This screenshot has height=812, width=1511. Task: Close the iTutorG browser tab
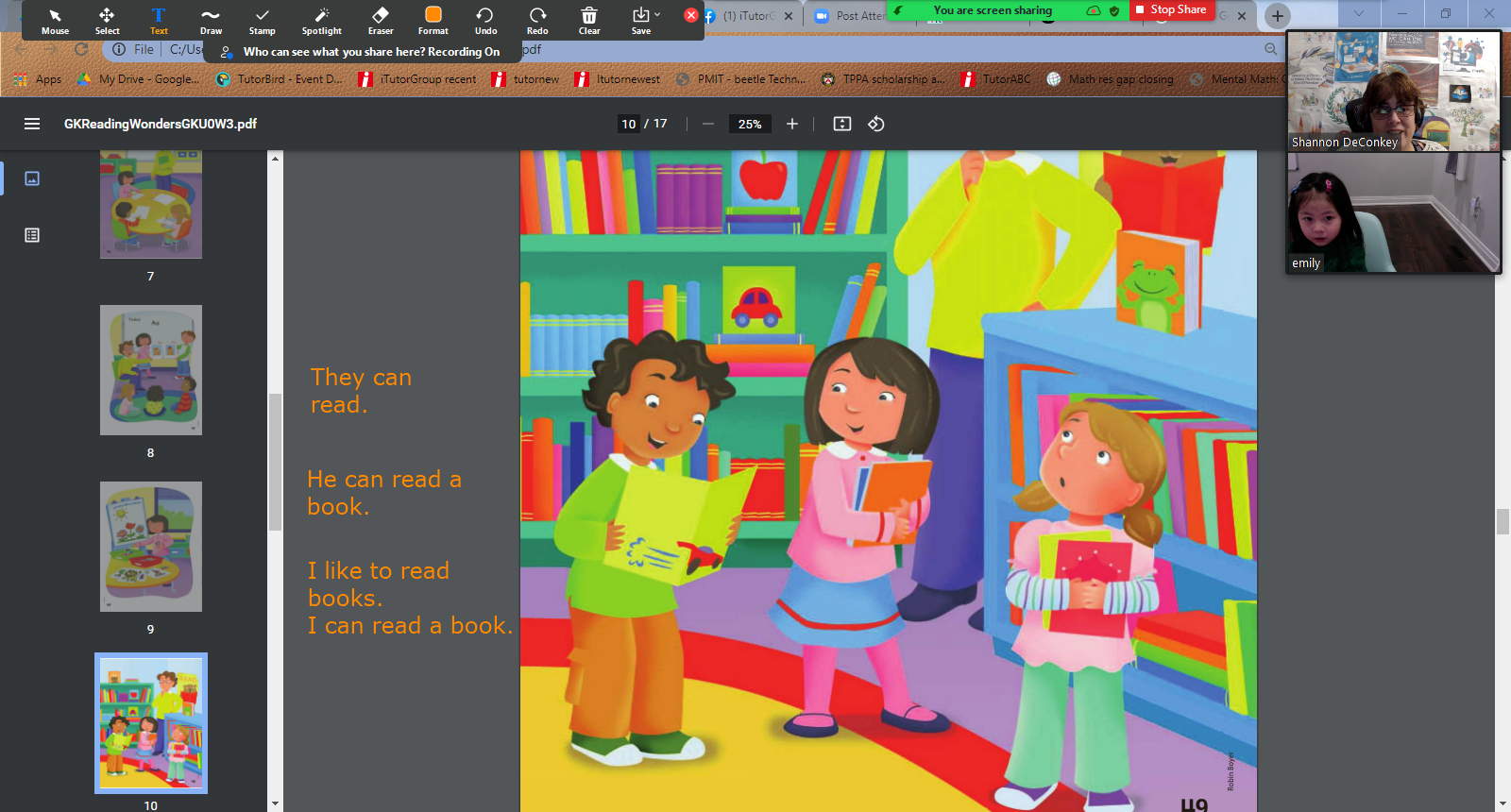tap(789, 16)
